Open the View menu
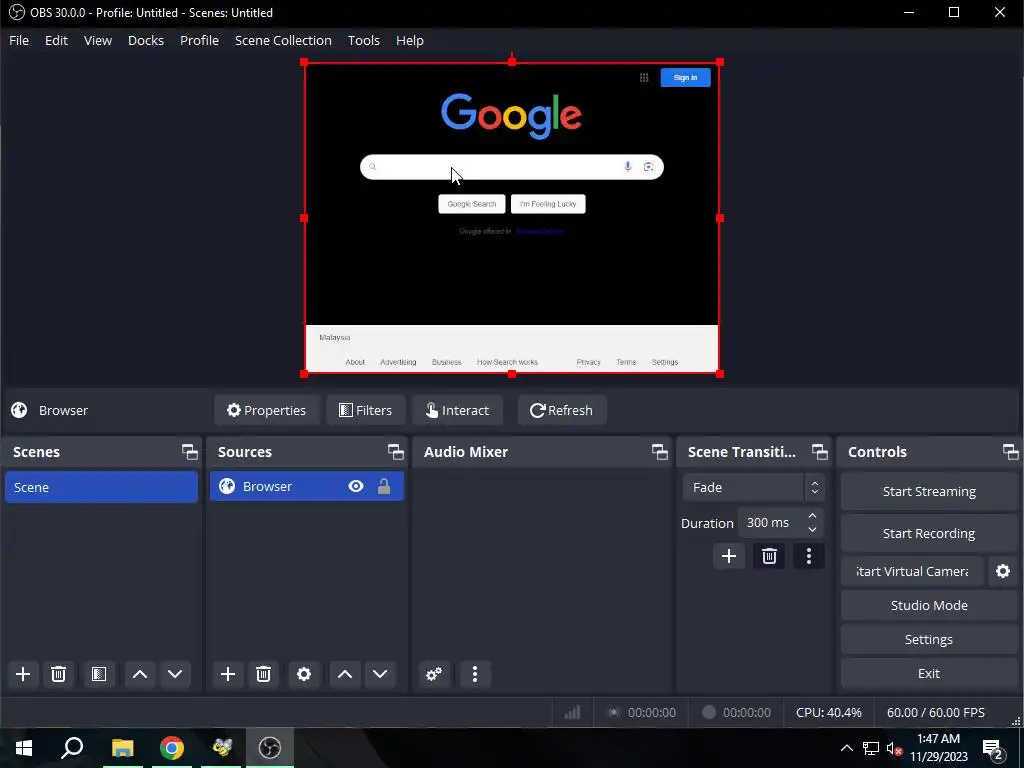1024x768 pixels. point(98,40)
